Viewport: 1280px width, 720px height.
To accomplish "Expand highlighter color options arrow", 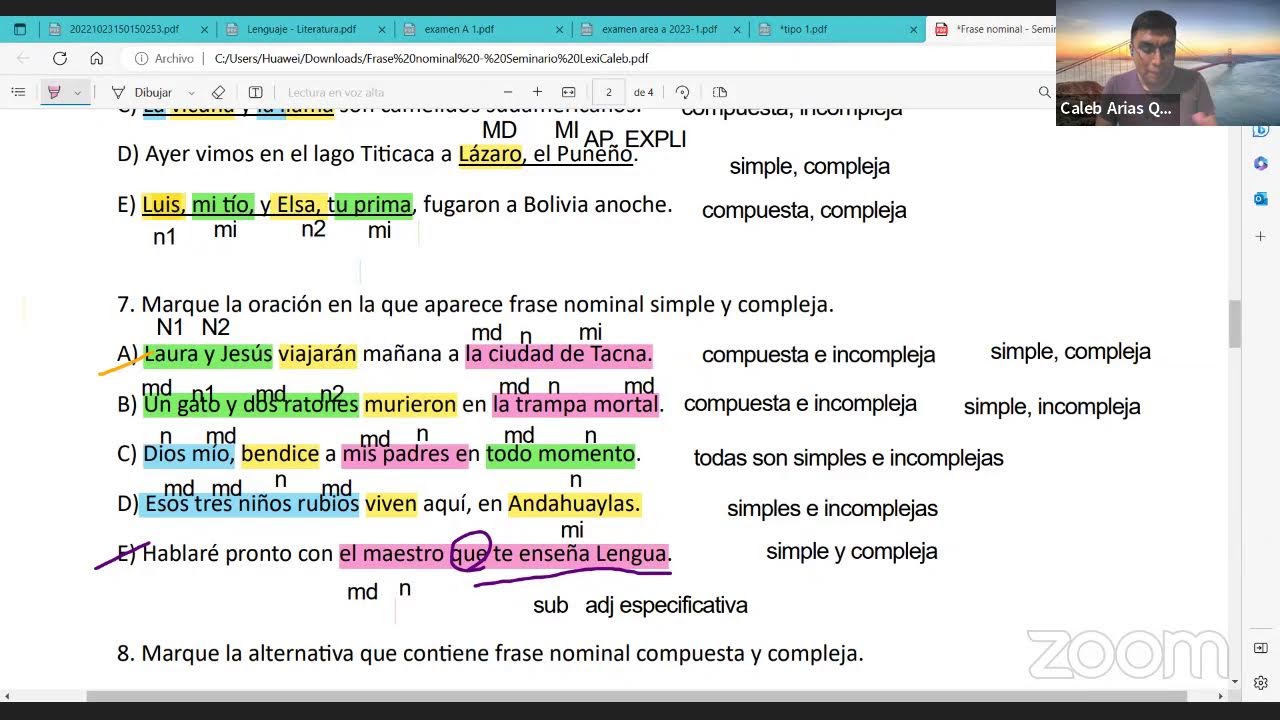I will [77, 92].
